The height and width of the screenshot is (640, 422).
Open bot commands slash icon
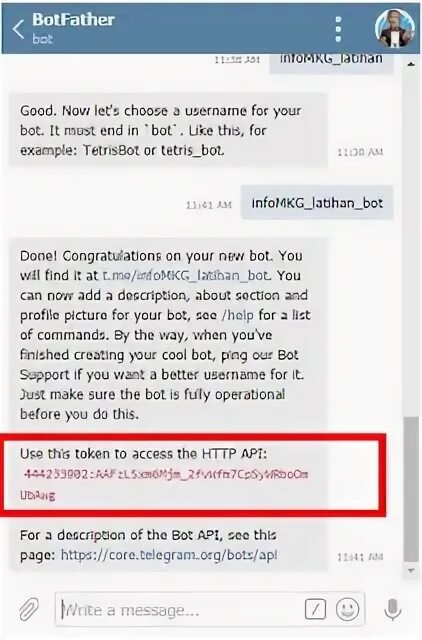(x=315, y=609)
